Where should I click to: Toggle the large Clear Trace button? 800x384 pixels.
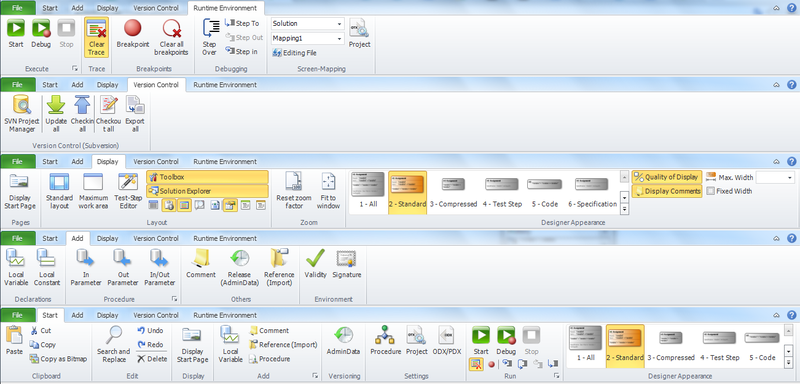coord(96,37)
